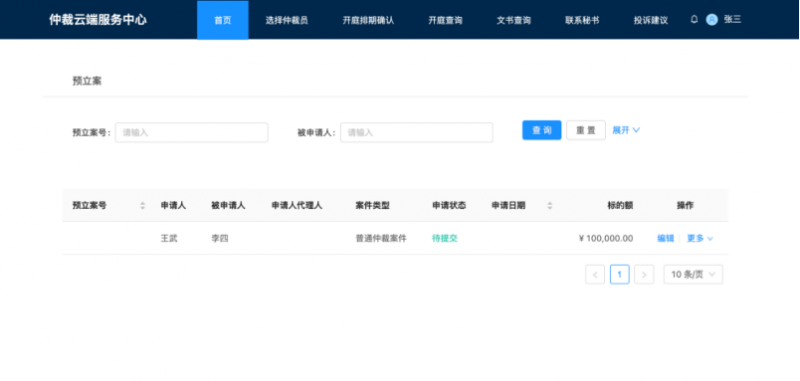Click 操作 column header
This screenshot has height=381, width=800.
tap(685, 206)
